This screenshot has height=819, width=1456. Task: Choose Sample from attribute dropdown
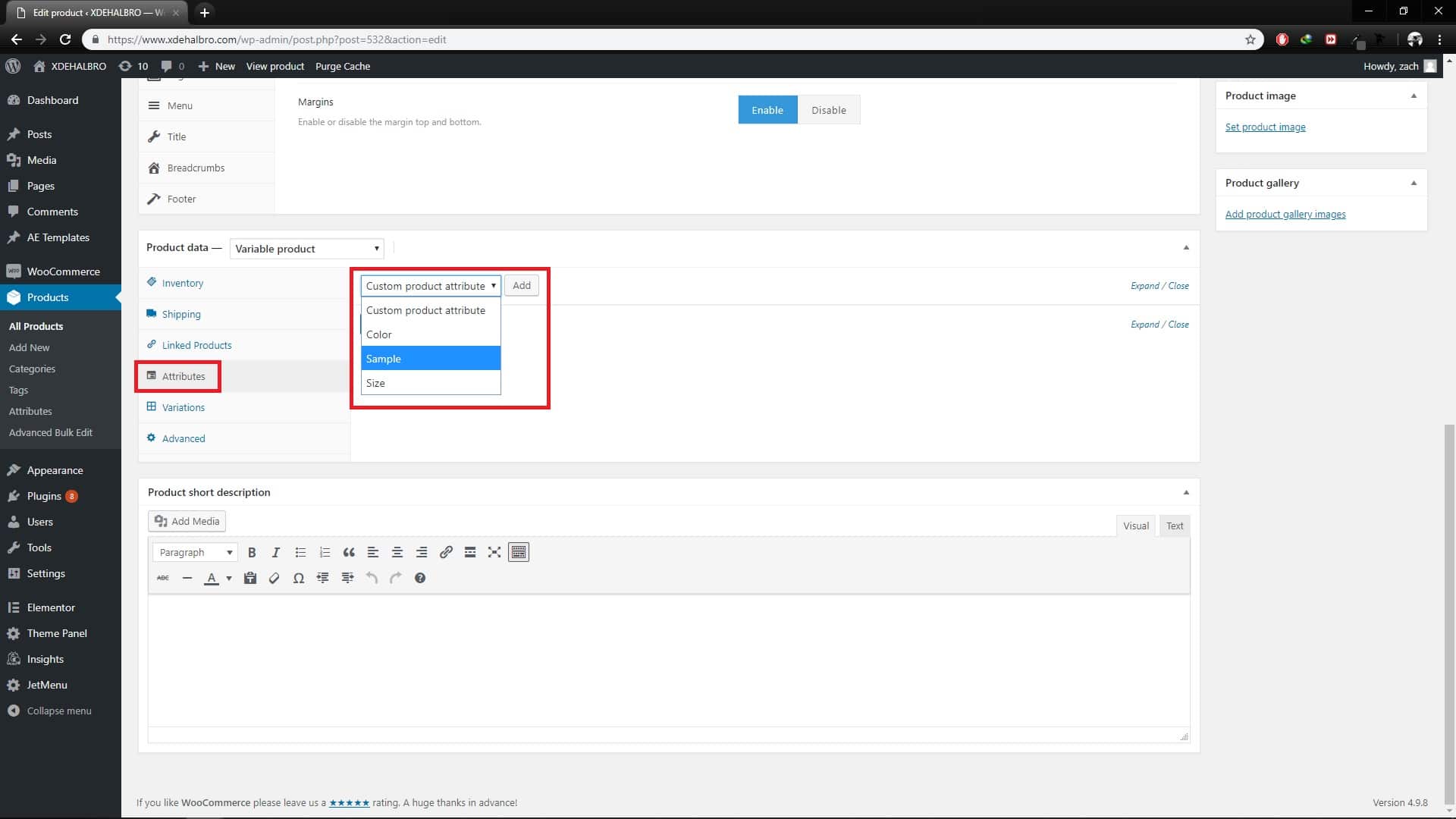pos(431,359)
